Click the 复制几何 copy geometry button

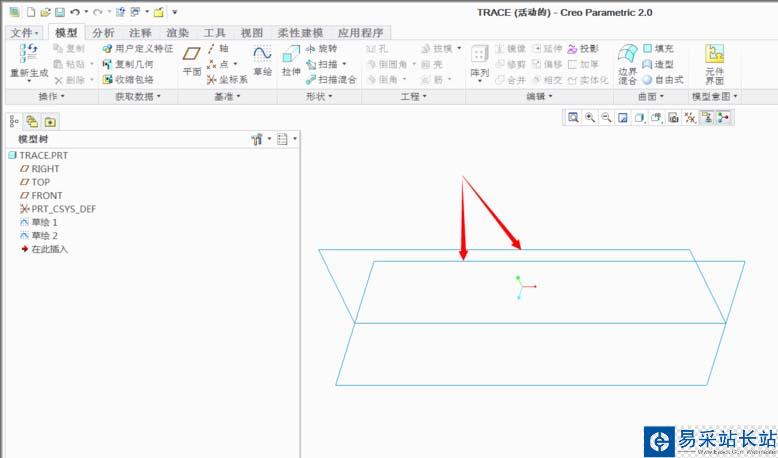pos(128,64)
